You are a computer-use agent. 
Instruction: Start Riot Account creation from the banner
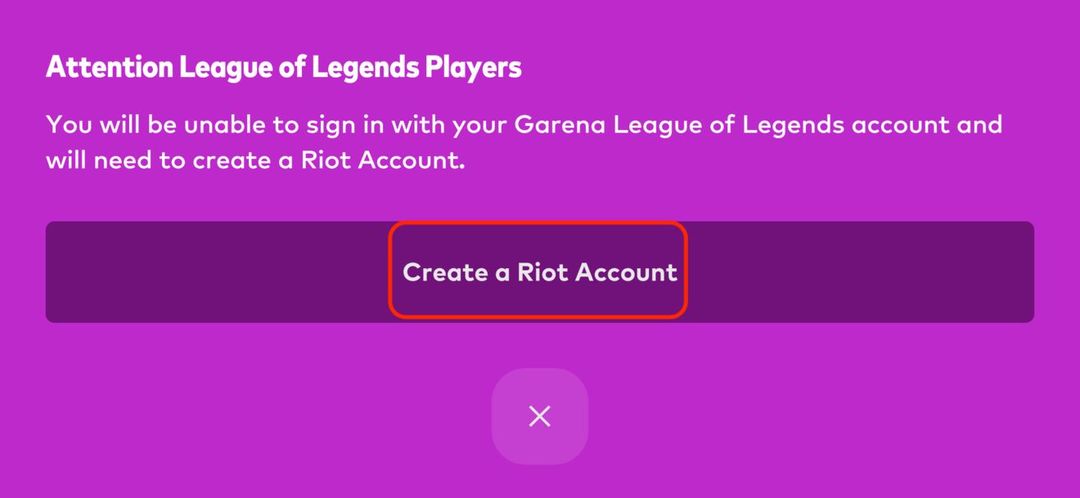[x=539, y=272]
